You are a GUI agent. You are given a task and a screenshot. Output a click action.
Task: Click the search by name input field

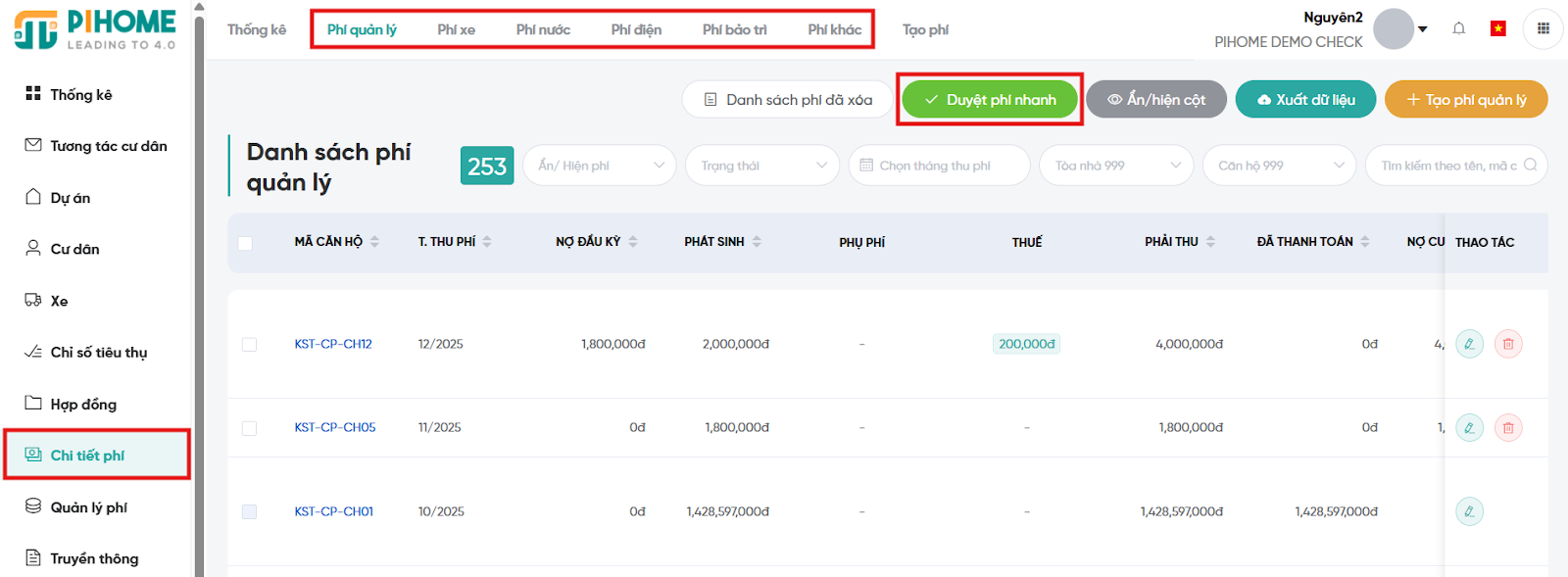(x=1447, y=166)
